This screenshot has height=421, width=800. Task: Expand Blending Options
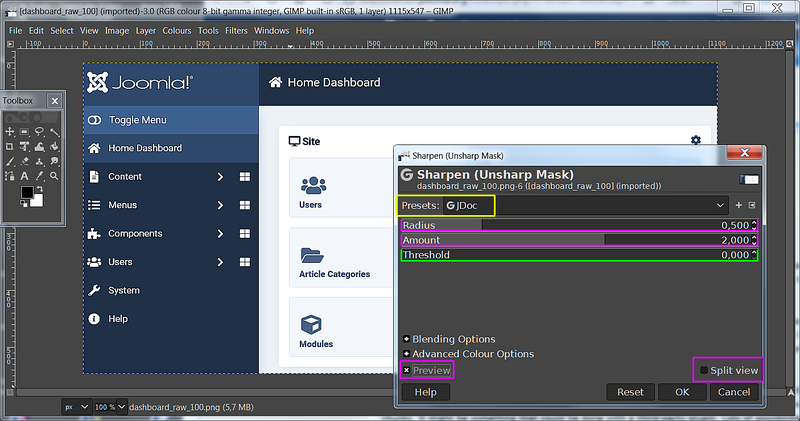(406, 339)
